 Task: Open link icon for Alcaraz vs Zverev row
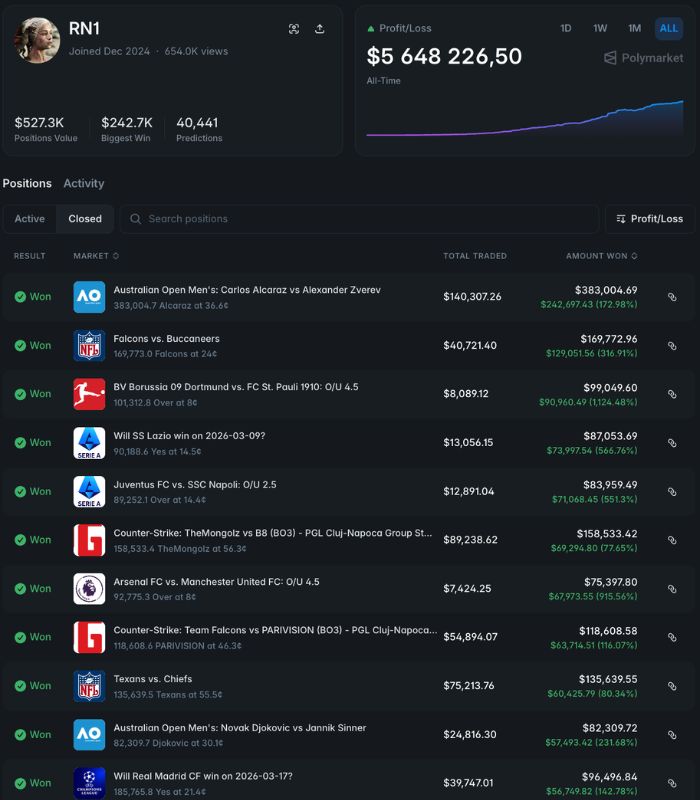(x=672, y=297)
